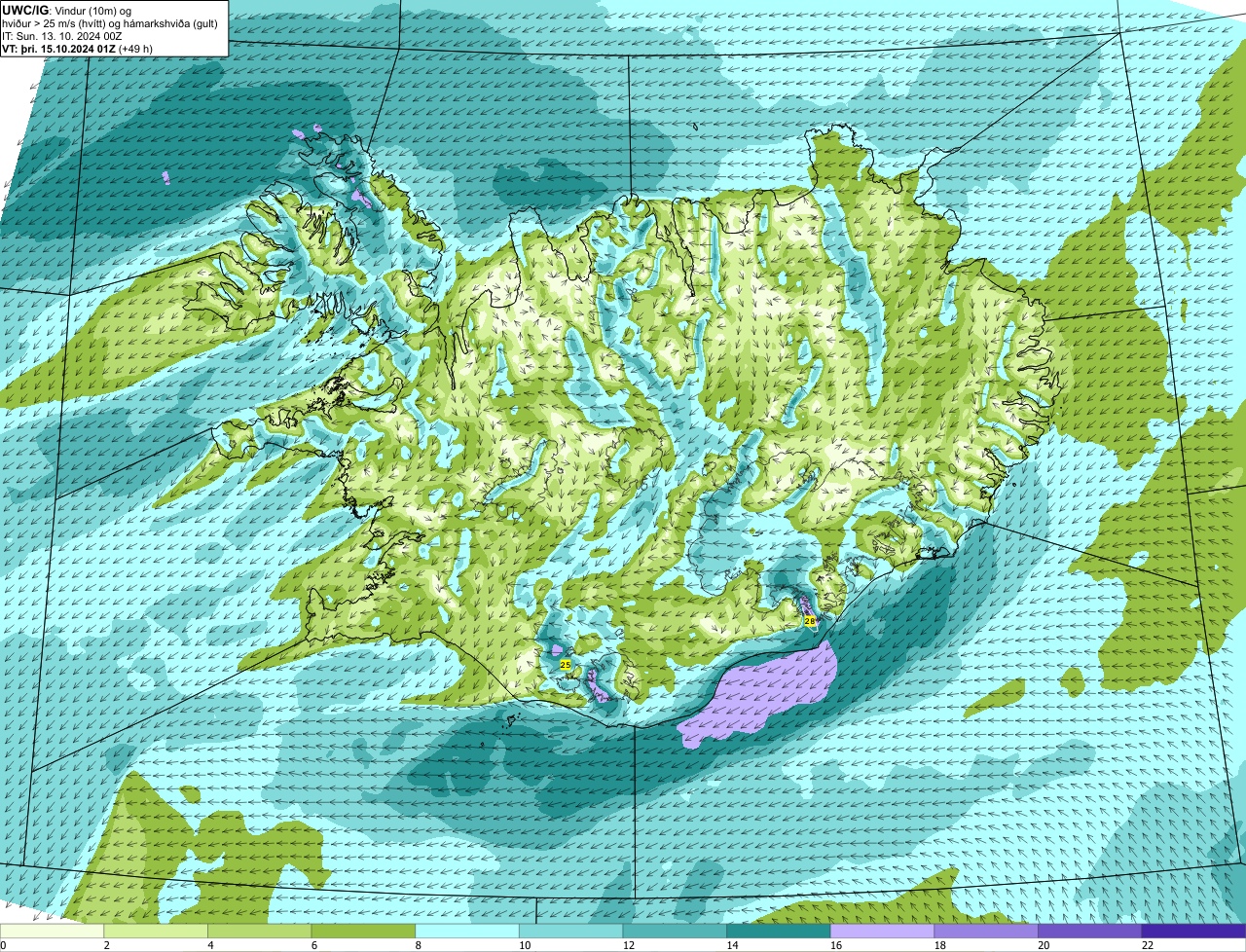Screen dimensions: 1246x952
Task: Click the yellow gust marker labeled 25
Action: [566, 664]
